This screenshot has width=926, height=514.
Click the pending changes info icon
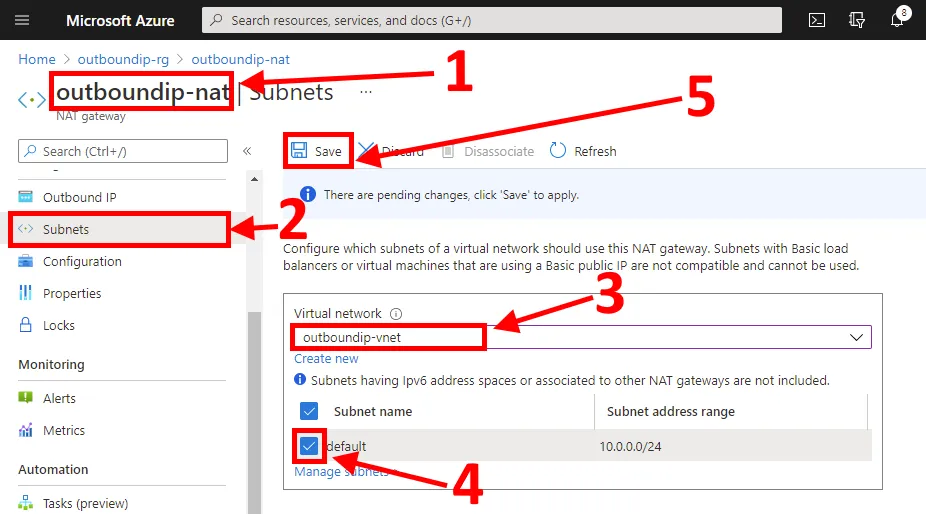click(308, 194)
